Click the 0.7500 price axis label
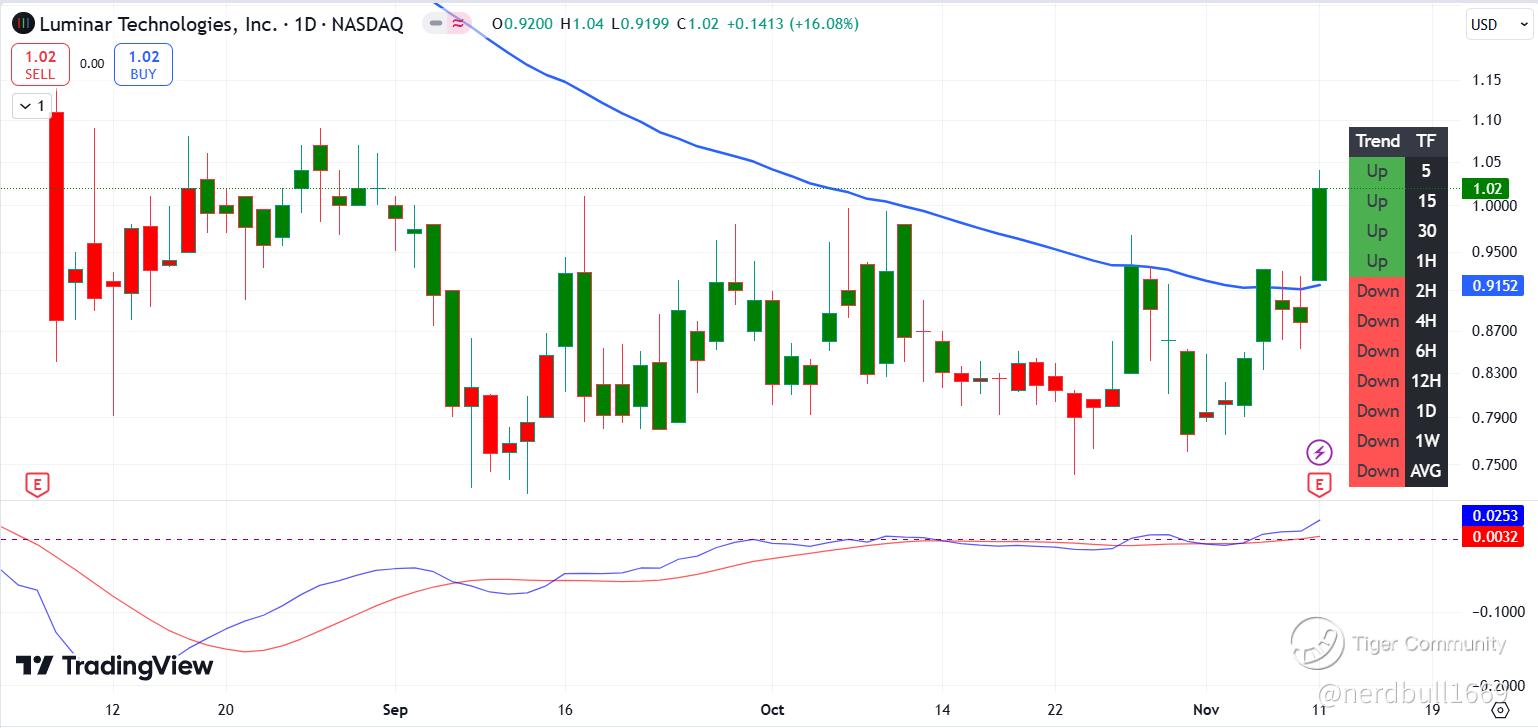The height and width of the screenshot is (728, 1538). click(1495, 464)
